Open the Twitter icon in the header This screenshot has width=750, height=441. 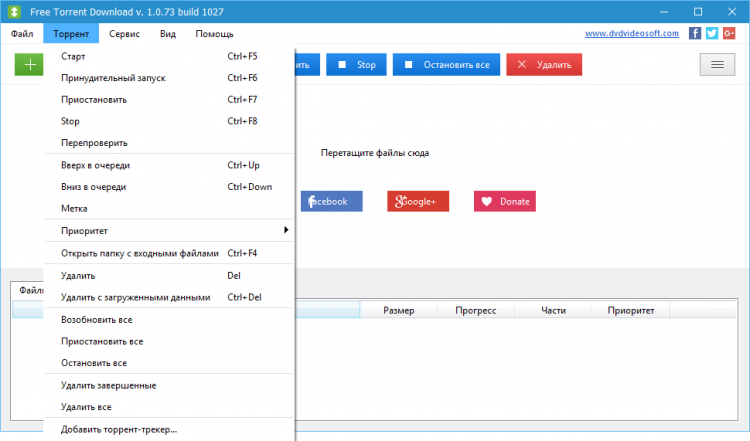[x=712, y=33]
